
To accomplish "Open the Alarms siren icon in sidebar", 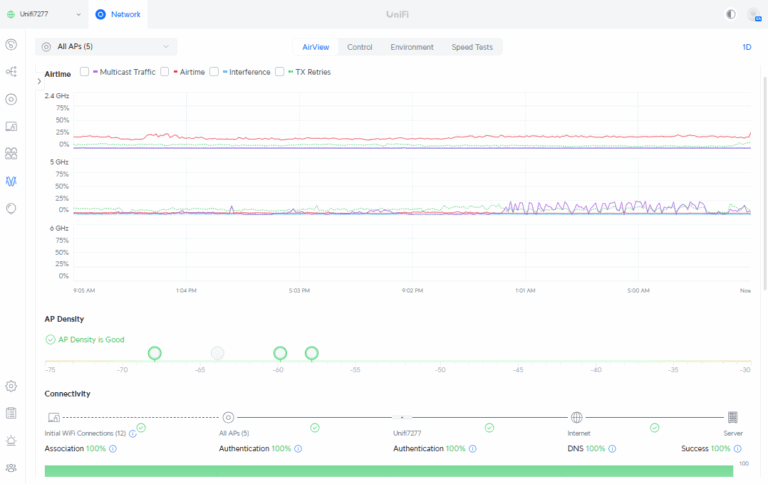I will pyautogui.click(x=11, y=440).
